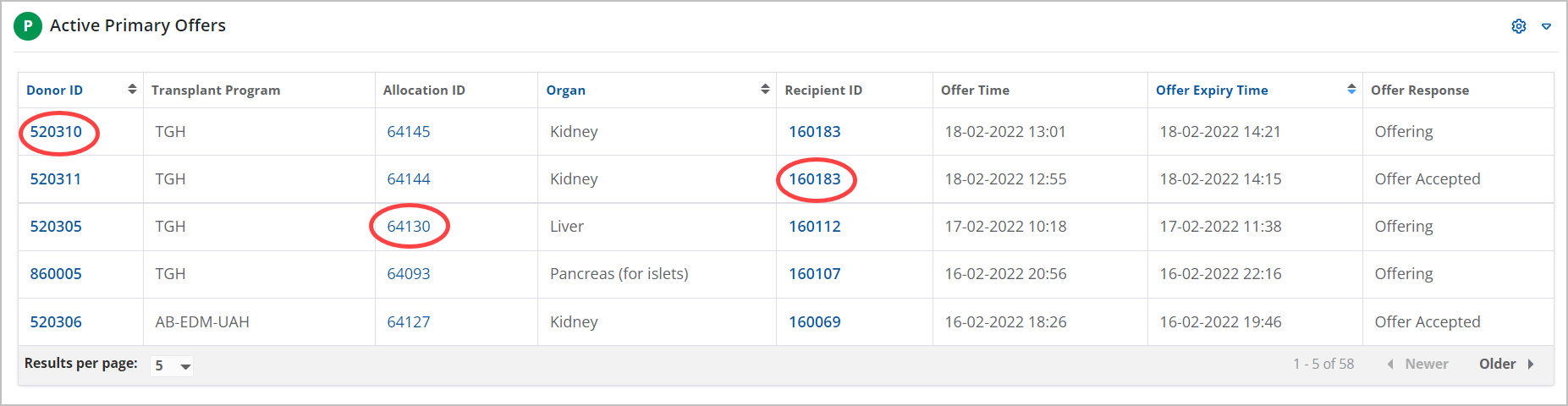Click the Newer left arrow icon
Screen dimensions: 1568x406
[1390, 364]
